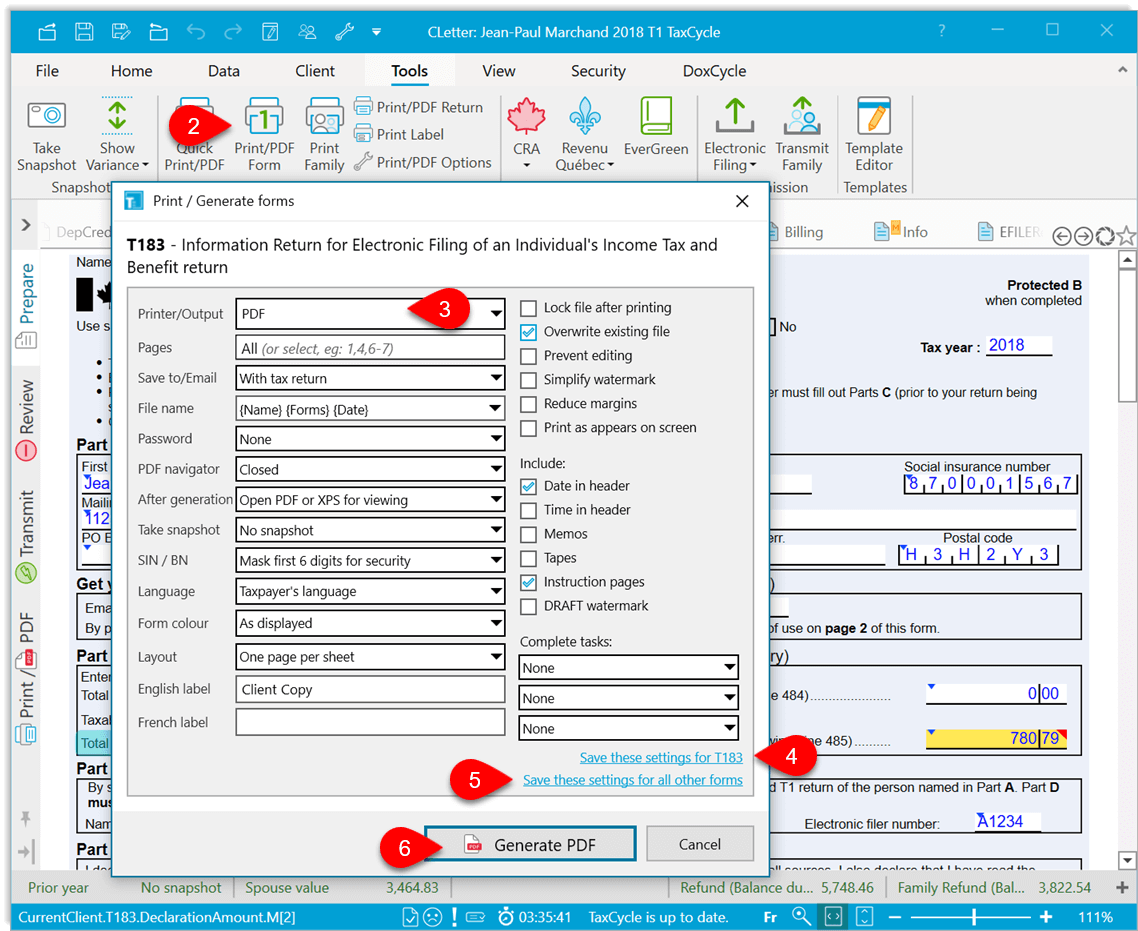The height and width of the screenshot is (931, 1138).
Task: Click the wrench options icon in title bar
Action: point(344,31)
